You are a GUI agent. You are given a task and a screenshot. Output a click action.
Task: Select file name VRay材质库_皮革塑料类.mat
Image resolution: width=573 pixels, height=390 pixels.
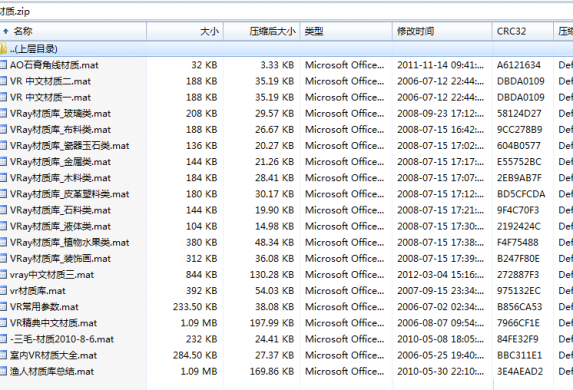(x=69, y=194)
